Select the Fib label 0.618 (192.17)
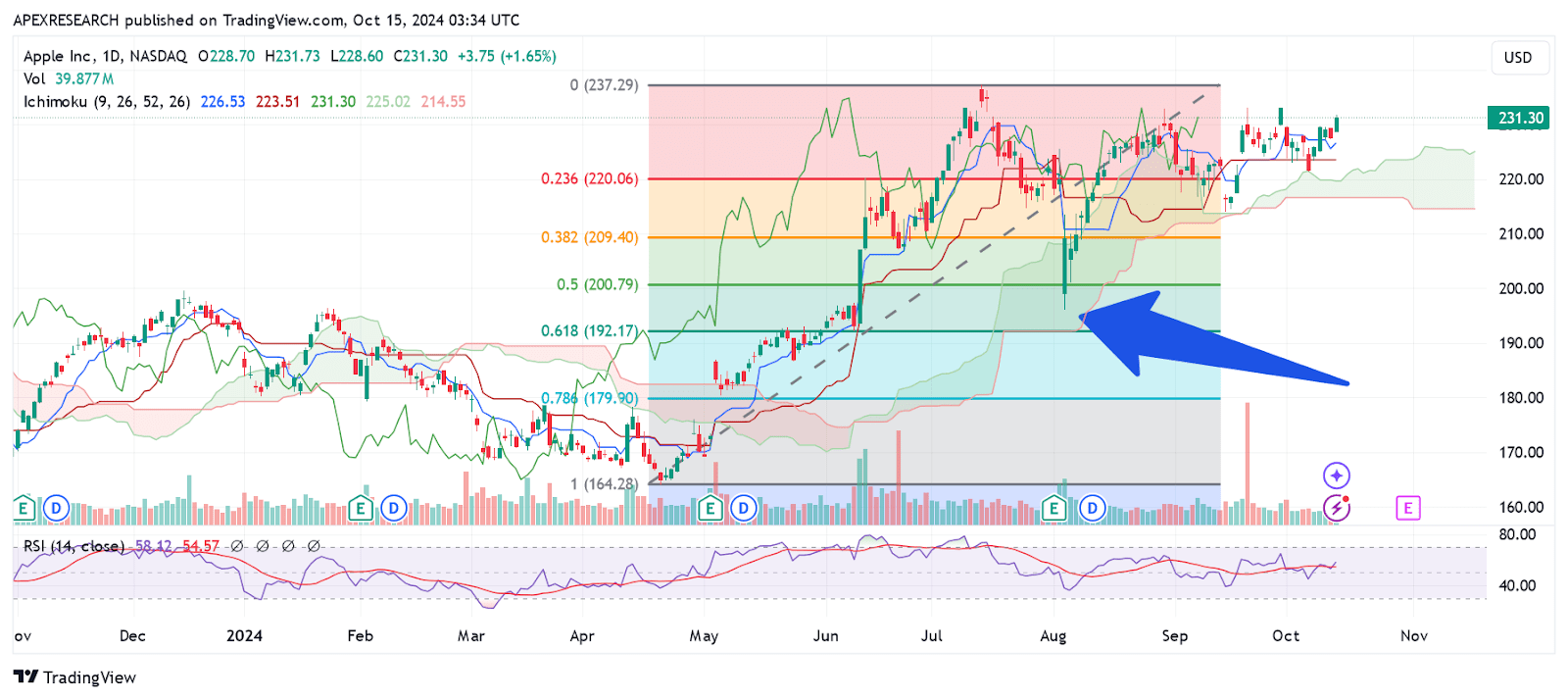 pos(590,331)
